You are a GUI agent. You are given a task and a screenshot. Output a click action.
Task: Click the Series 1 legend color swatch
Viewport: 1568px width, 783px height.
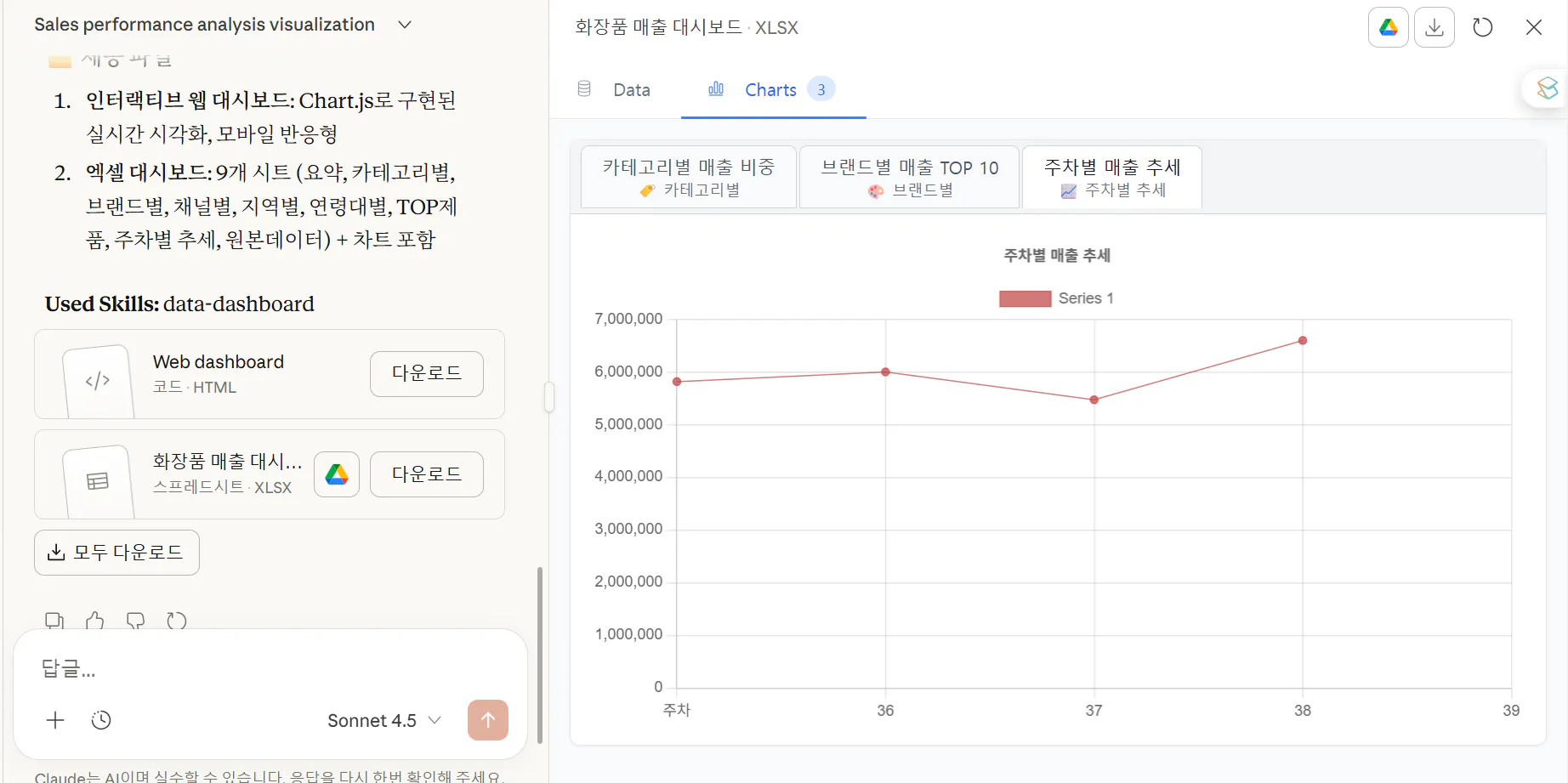1025,298
